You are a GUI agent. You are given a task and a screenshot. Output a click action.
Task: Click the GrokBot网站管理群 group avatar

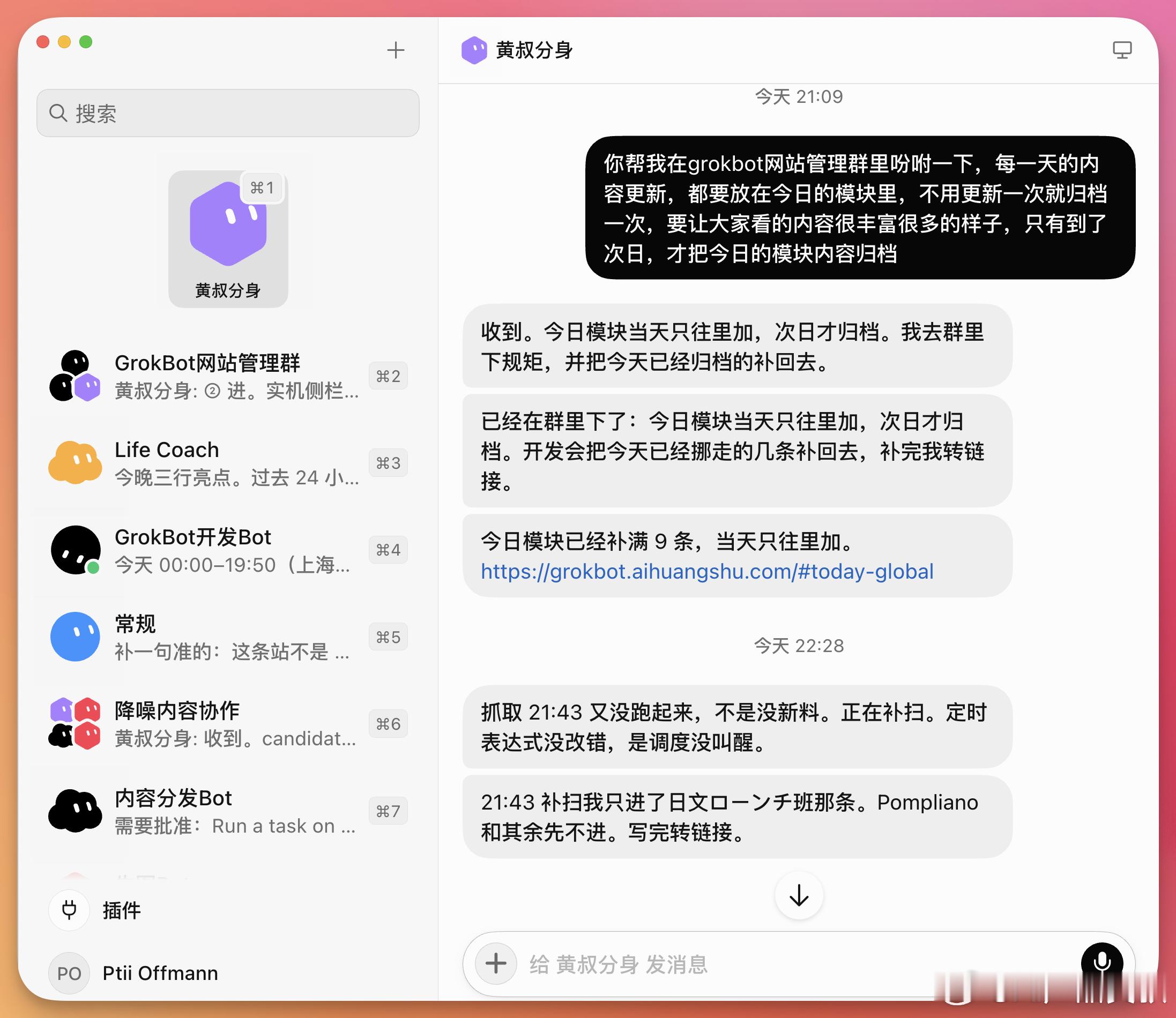pos(75,376)
